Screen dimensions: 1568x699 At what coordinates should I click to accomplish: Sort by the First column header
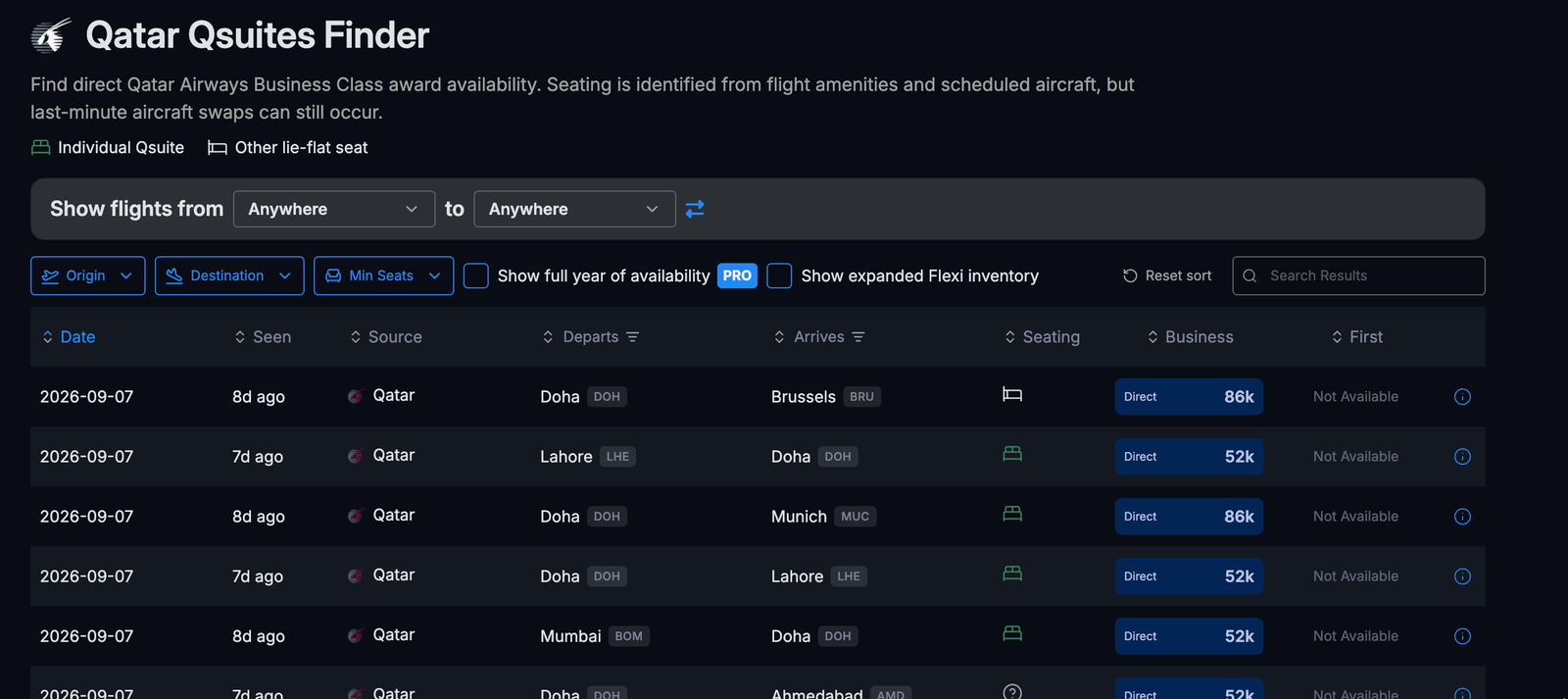1357,337
